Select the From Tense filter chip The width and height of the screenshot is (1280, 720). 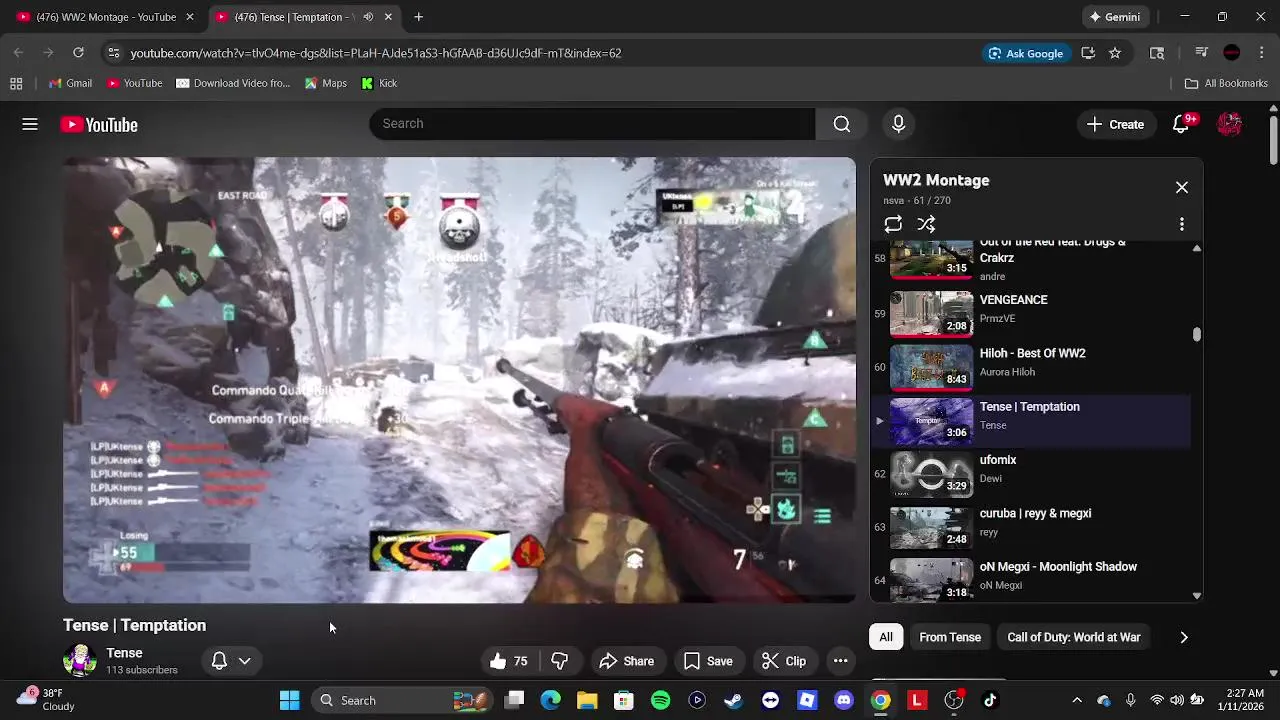(950, 637)
